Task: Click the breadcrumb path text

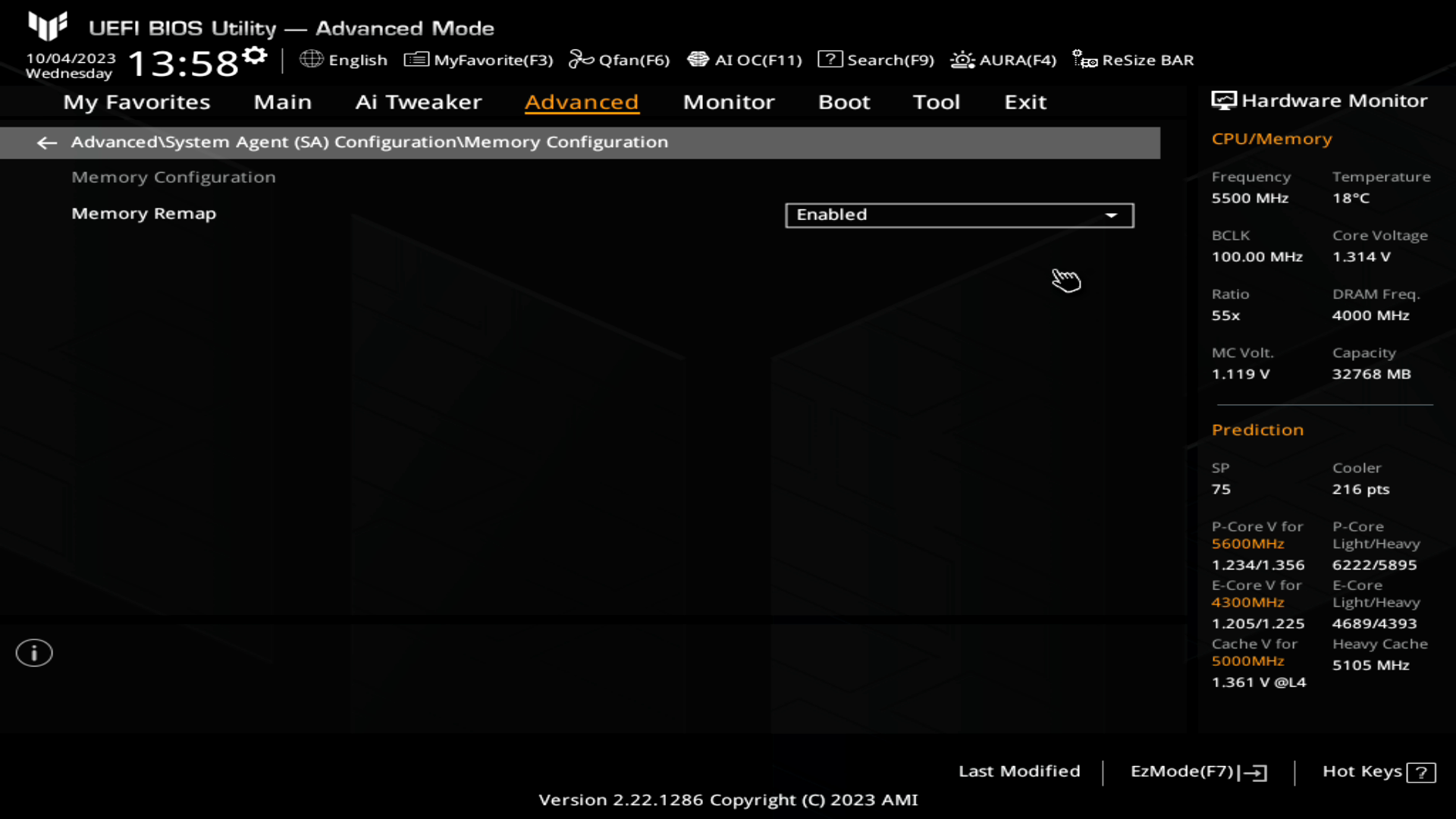Action: point(369,142)
